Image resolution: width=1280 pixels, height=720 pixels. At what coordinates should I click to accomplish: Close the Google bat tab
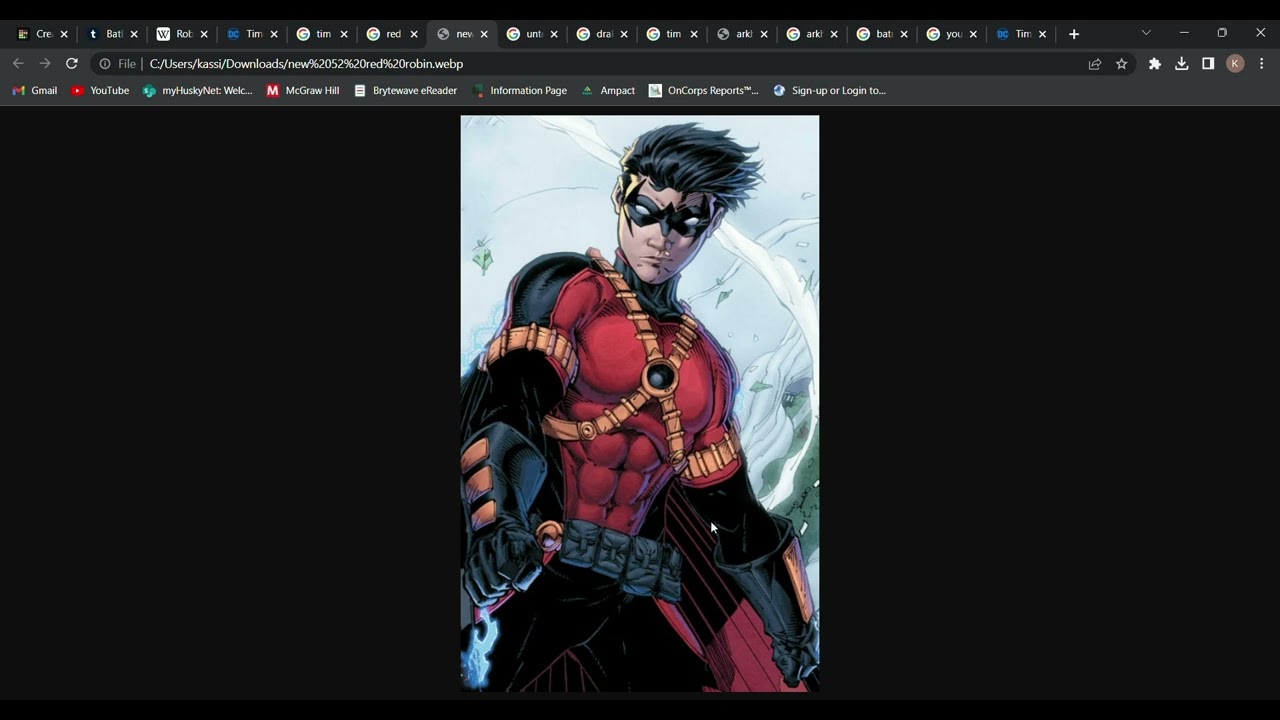point(904,34)
